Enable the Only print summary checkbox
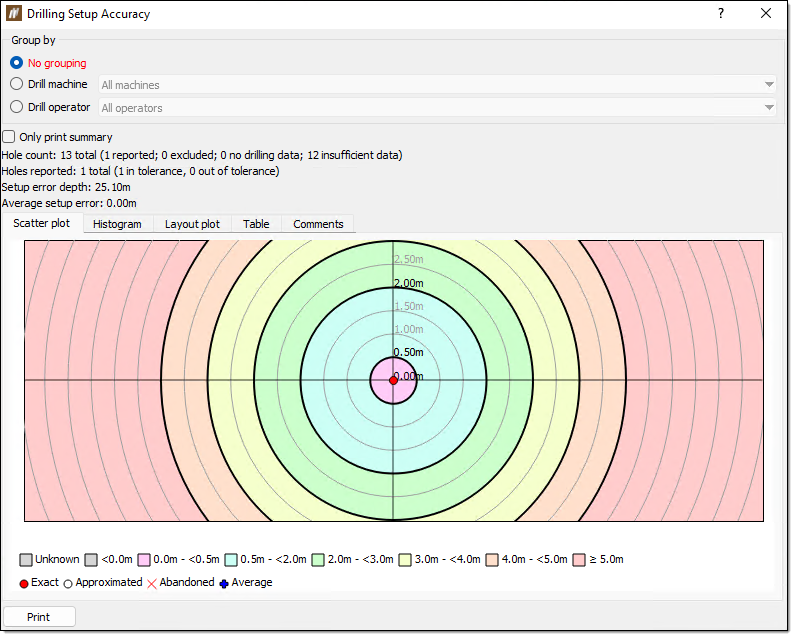This screenshot has height=637, width=794. click(9, 137)
